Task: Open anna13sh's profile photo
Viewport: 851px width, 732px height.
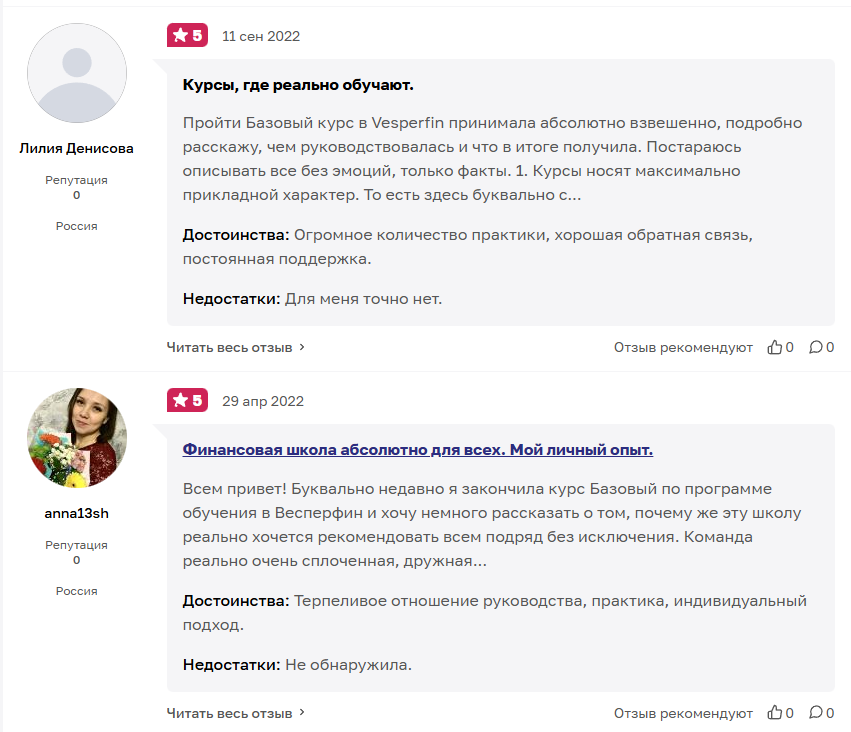Action: [x=77, y=437]
